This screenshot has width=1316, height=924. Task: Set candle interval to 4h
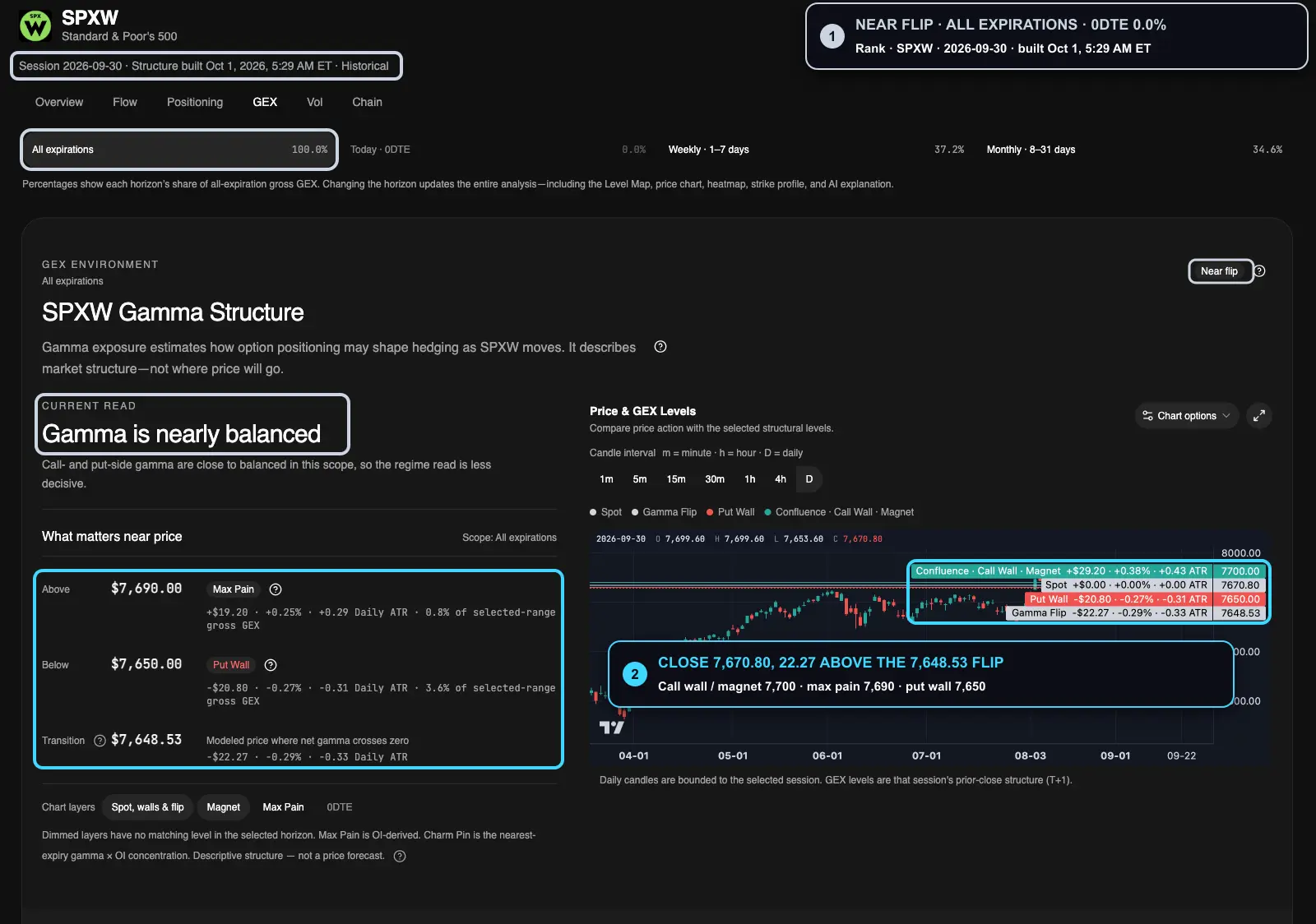(781, 479)
